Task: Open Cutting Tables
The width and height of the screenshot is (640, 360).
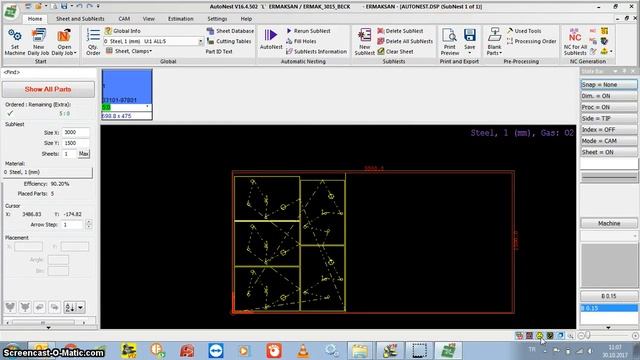Action: (229, 41)
